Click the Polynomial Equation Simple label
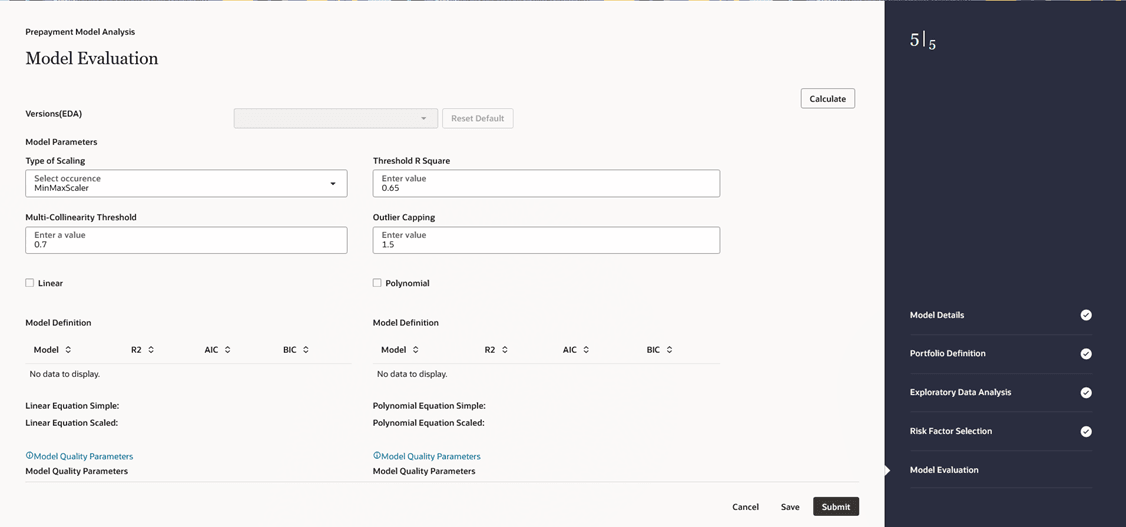The image size is (1126, 527). tap(429, 406)
